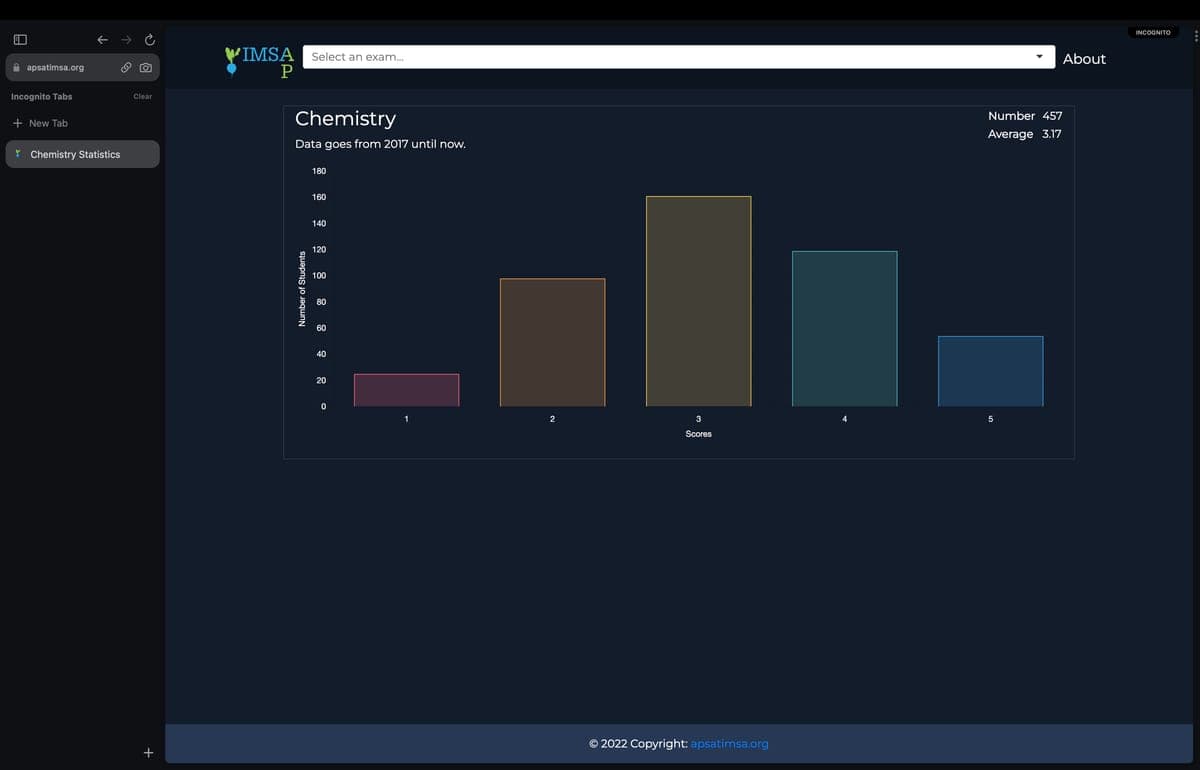This screenshot has height=770, width=1200.
Task: Click the blue bar for score 5
Action: (x=990, y=371)
